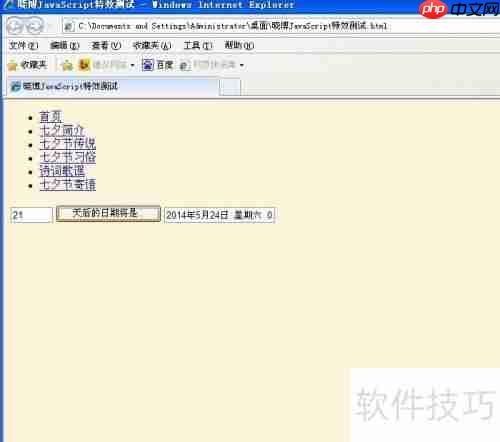
Task: Click the address bar file path
Action: click(233, 26)
